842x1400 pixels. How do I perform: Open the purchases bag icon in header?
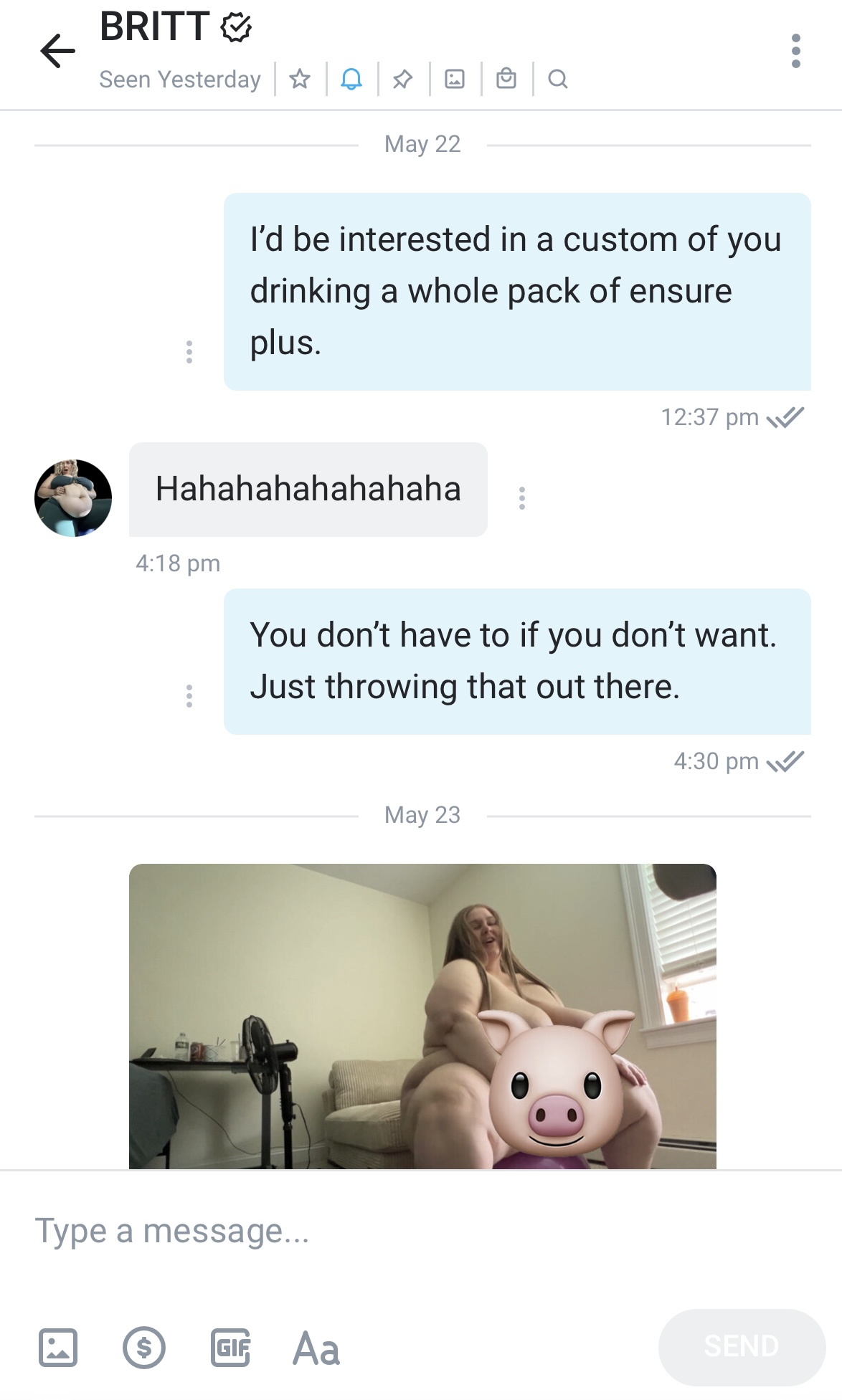tap(506, 78)
